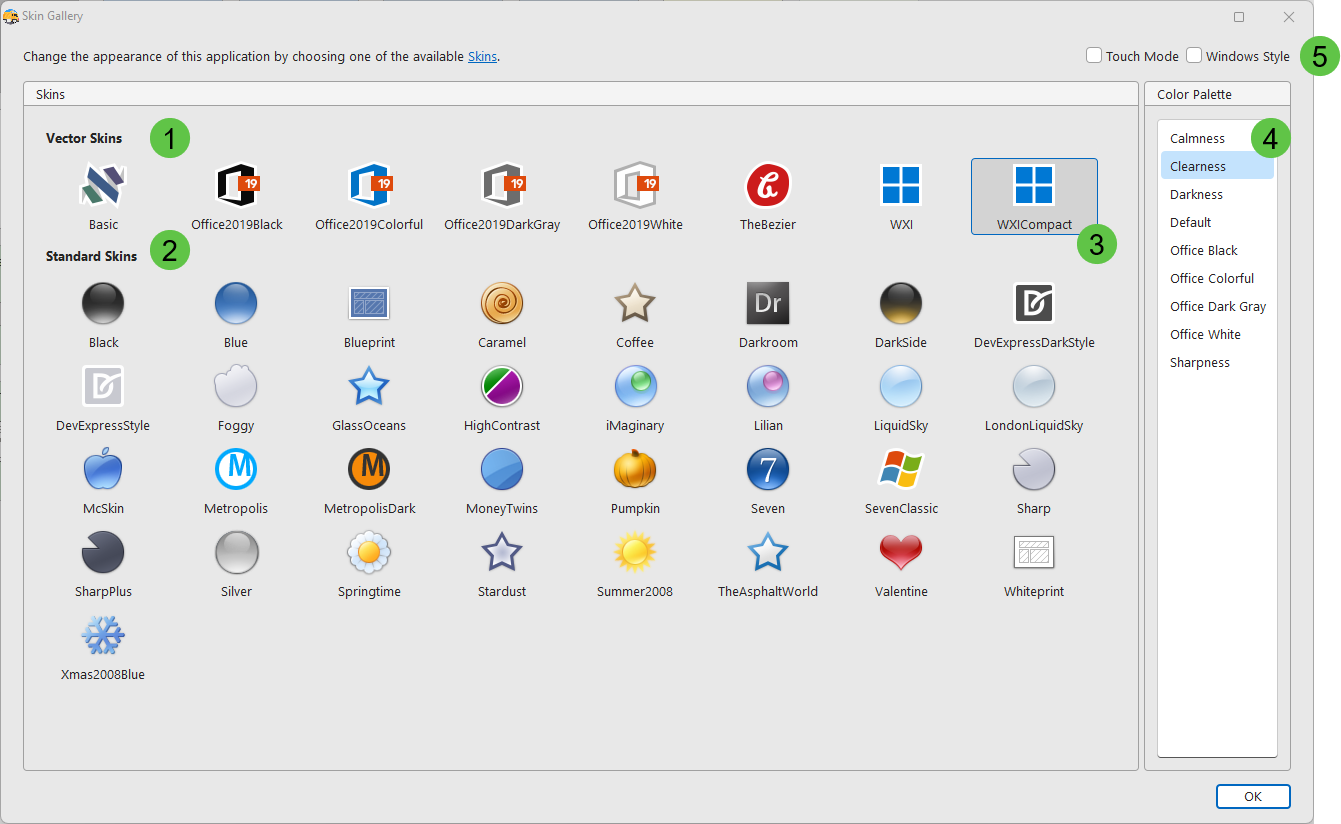Pick the SevenClassic skin icon
The height and width of the screenshot is (824, 1341).
901,469
